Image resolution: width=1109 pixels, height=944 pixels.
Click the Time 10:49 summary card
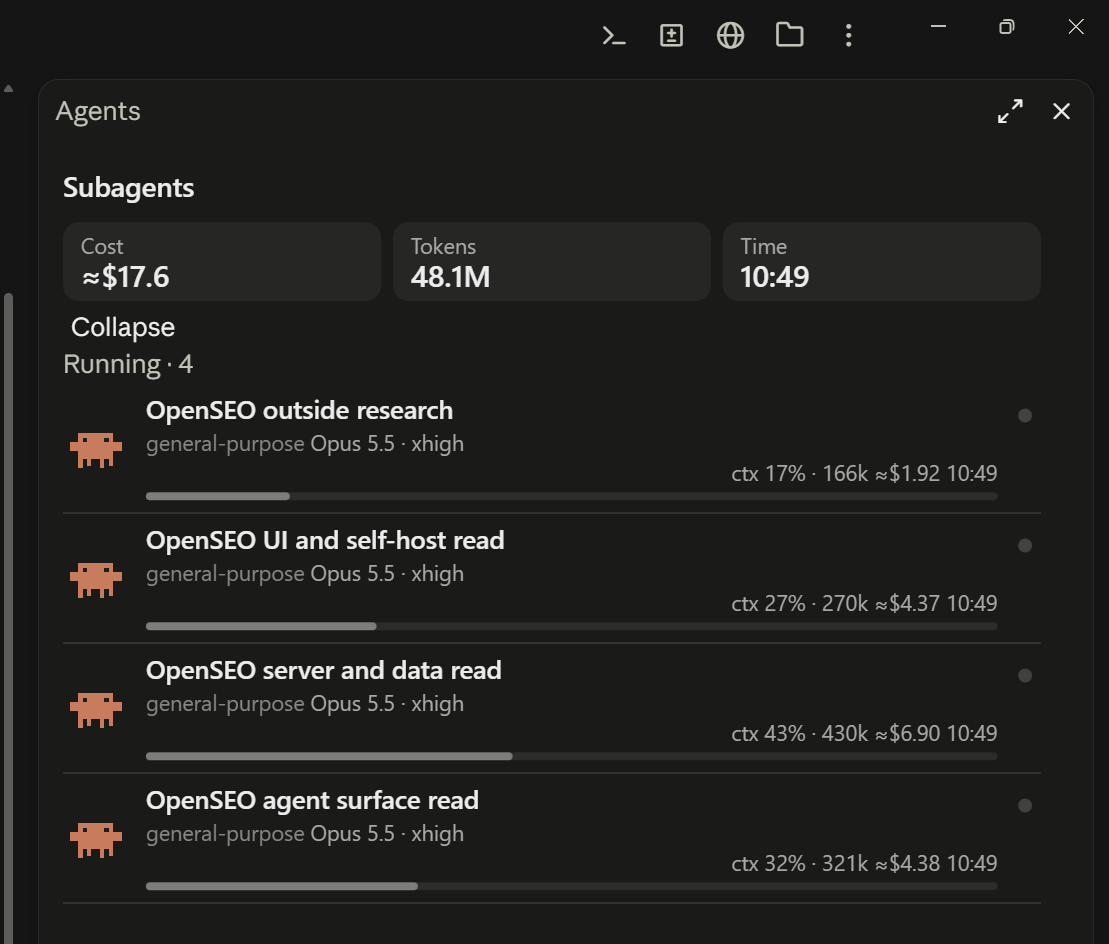point(881,262)
